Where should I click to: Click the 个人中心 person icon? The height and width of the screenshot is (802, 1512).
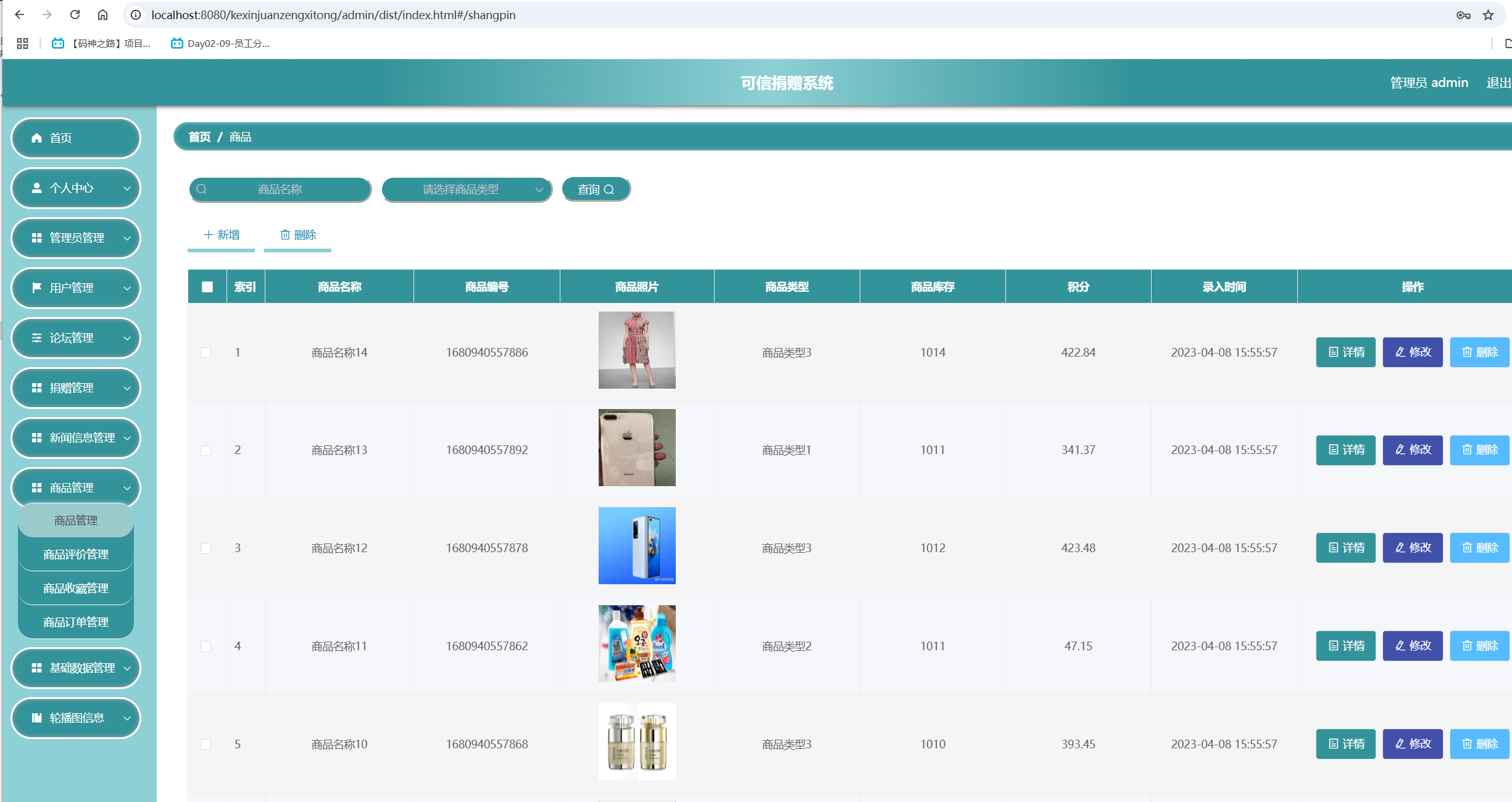coord(36,188)
